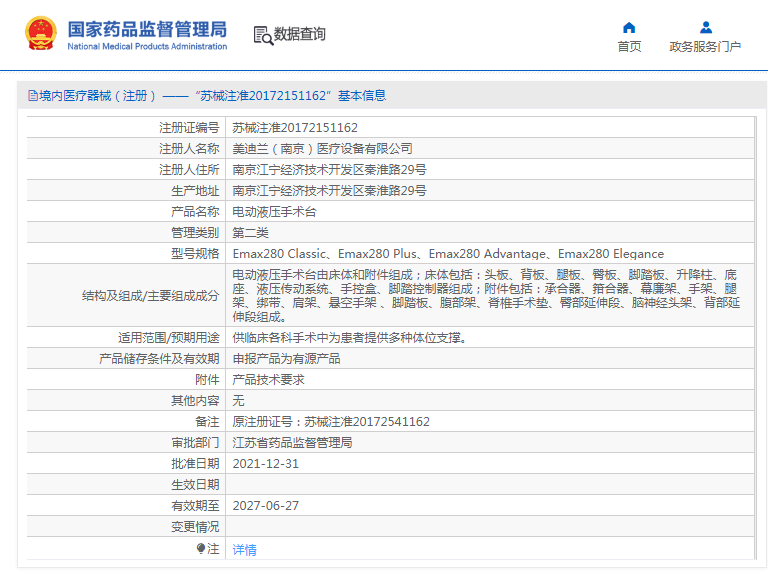Screen dimensions: 768x577
Task: Click the 生产地址 label cell
Action: click(126, 191)
